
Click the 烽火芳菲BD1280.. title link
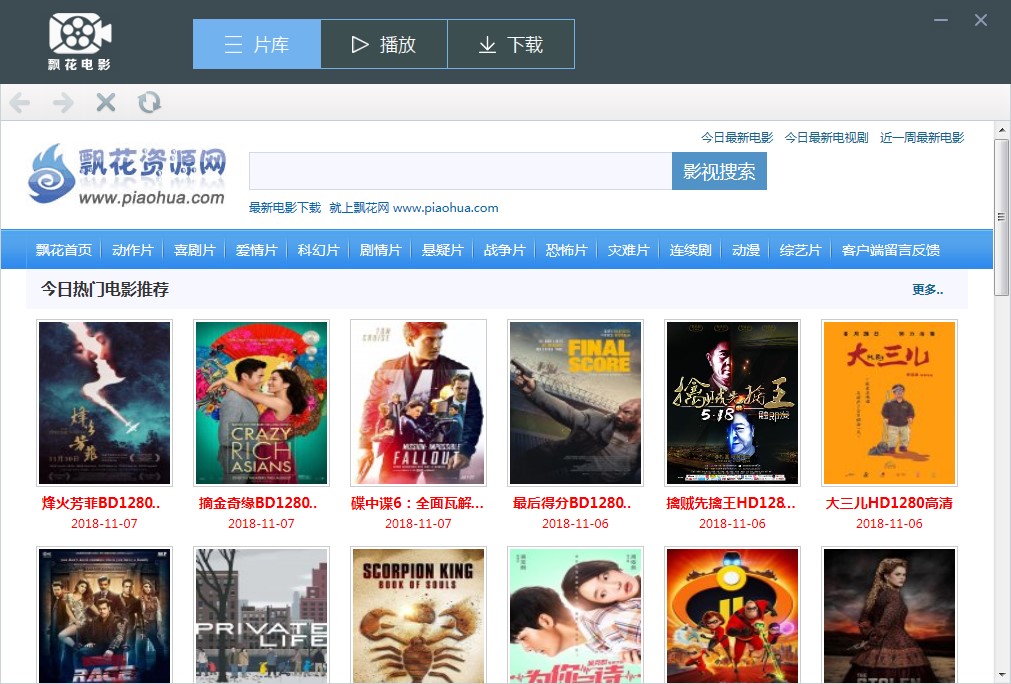coord(101,503)
